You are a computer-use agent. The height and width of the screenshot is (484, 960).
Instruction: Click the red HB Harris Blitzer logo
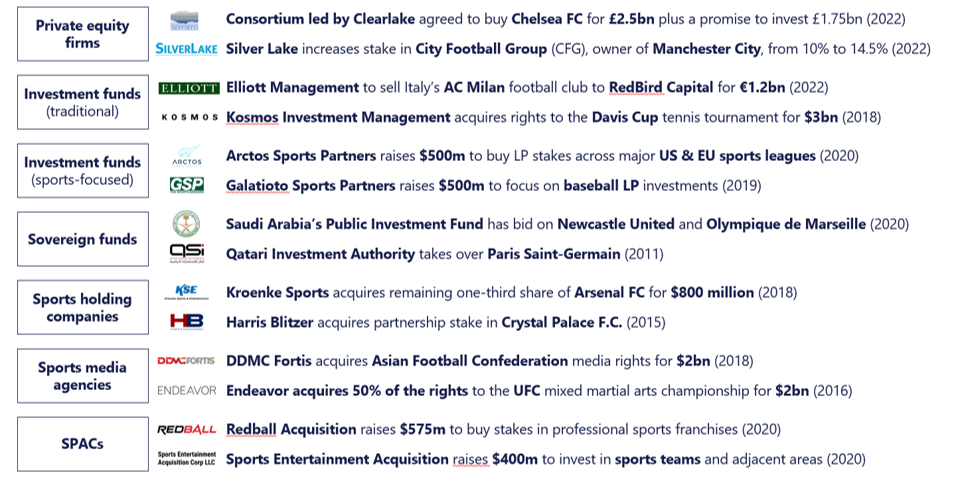[187, 322]
